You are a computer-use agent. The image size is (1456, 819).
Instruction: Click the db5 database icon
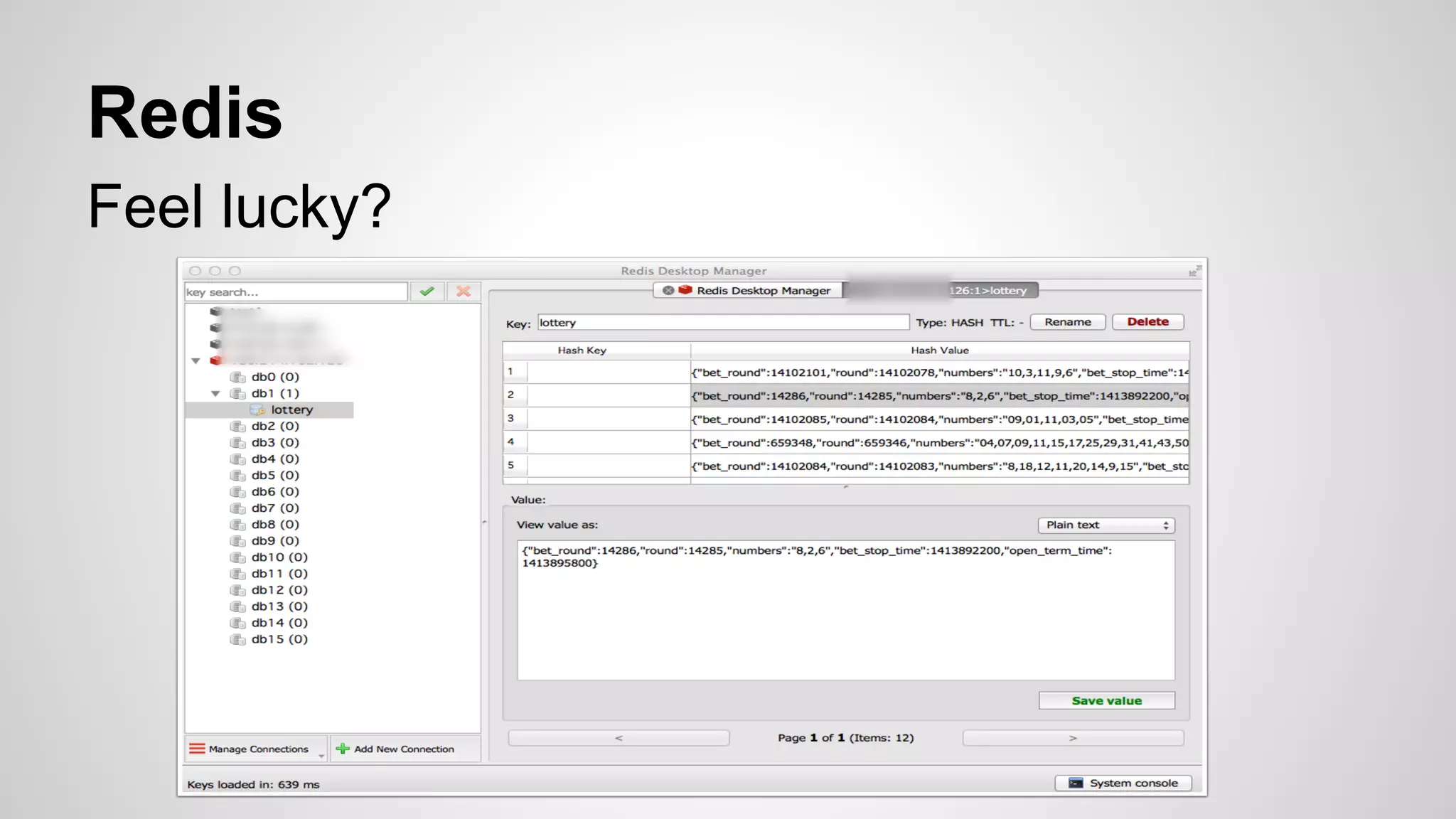pyautogui.click(x=237, y=475)
